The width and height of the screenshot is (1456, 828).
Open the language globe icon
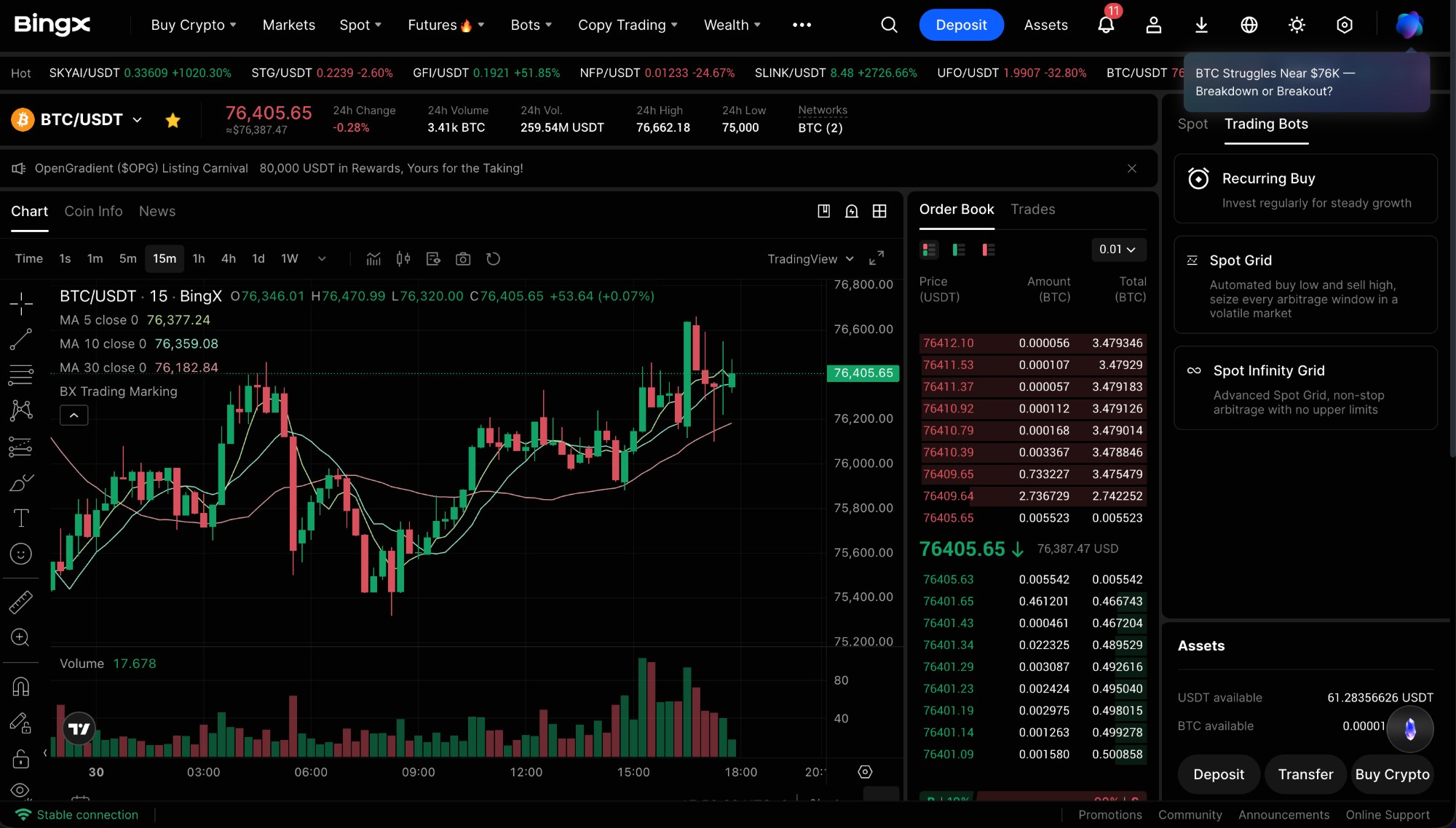(1249, 25)
